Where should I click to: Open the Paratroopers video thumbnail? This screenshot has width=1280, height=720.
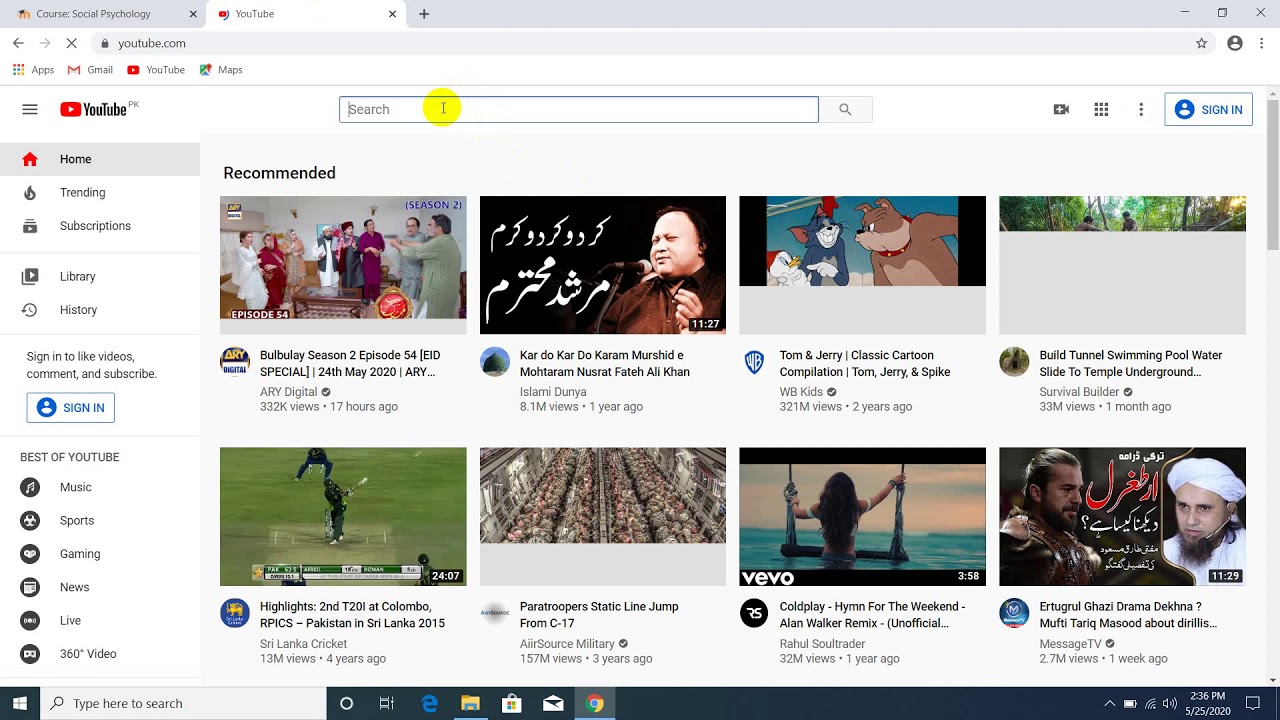(x=603, y=516)
